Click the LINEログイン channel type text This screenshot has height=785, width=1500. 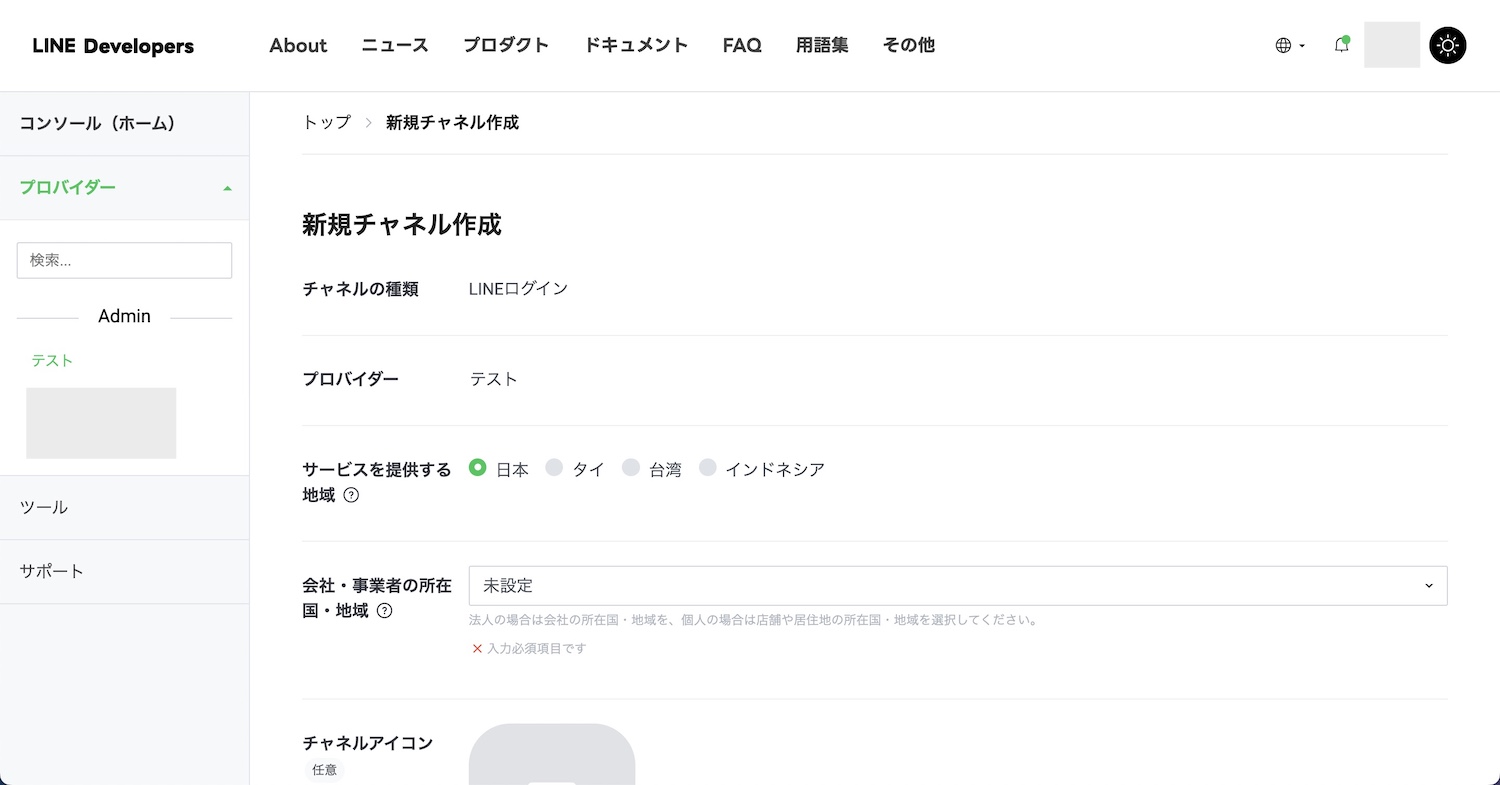pyautogui.click(x=518, y=288)
